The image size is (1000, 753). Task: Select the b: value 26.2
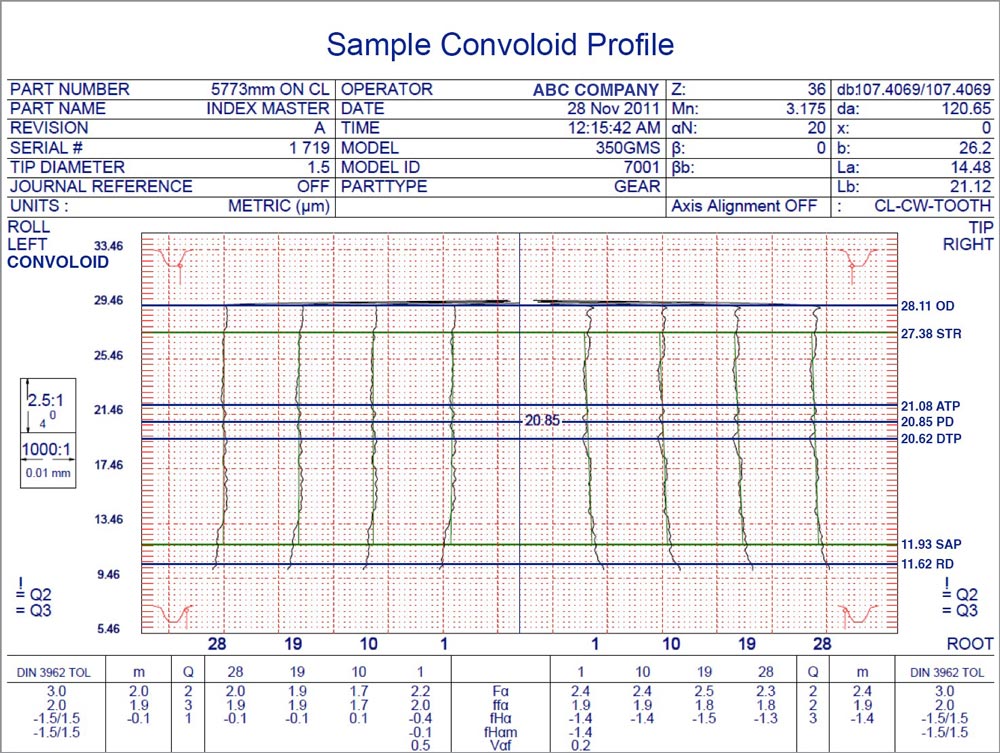[975, 148]
